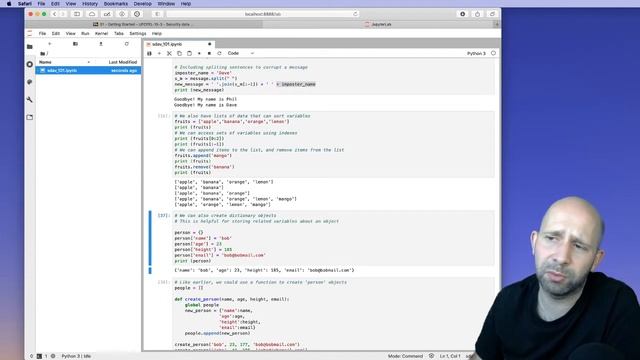
Task: Select sdav_101.ipynb in the file browser
Action: [x=88, y=71]
